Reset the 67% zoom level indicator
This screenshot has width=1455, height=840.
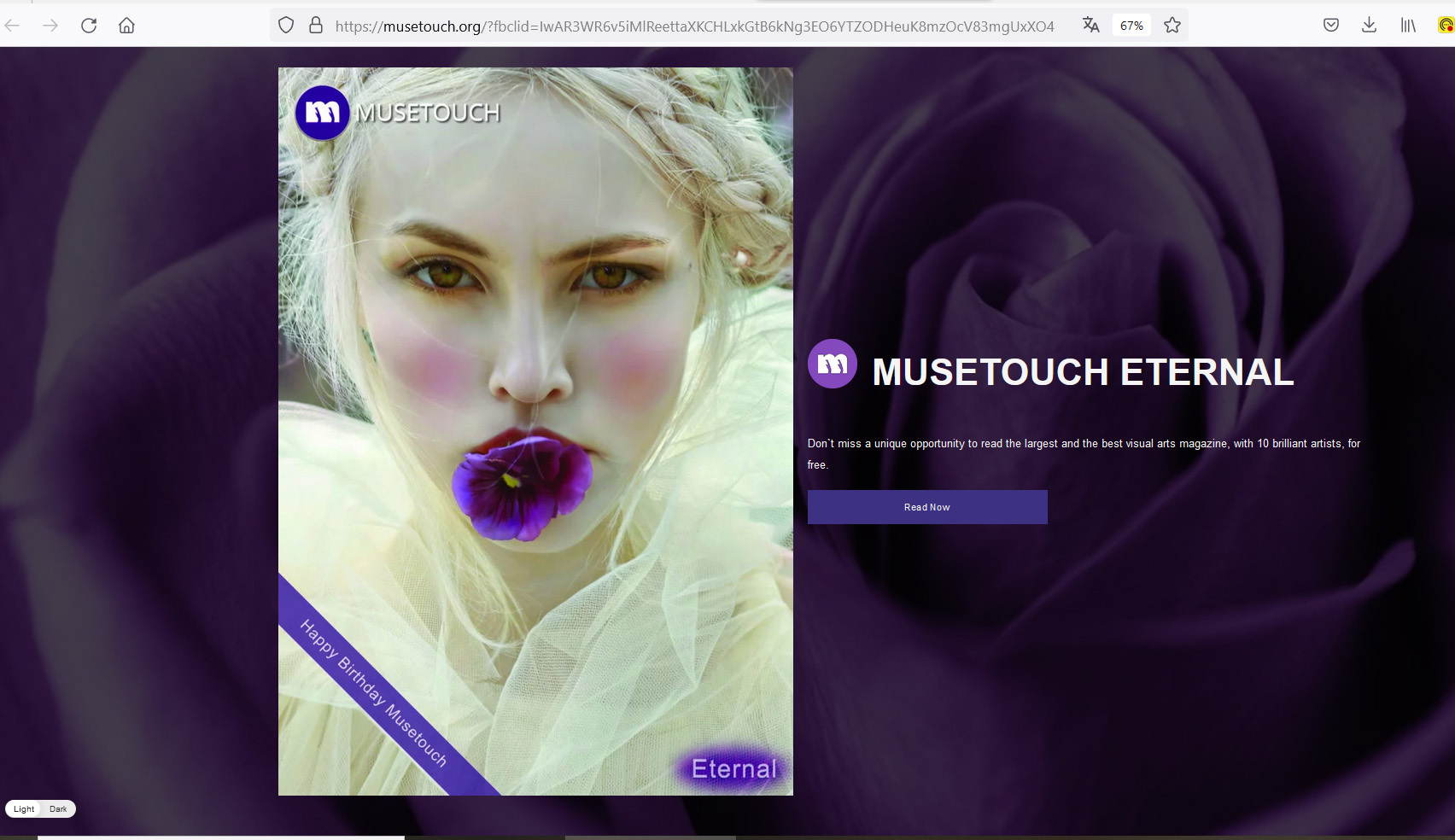pyautogui.click(x=1131, y=26)
